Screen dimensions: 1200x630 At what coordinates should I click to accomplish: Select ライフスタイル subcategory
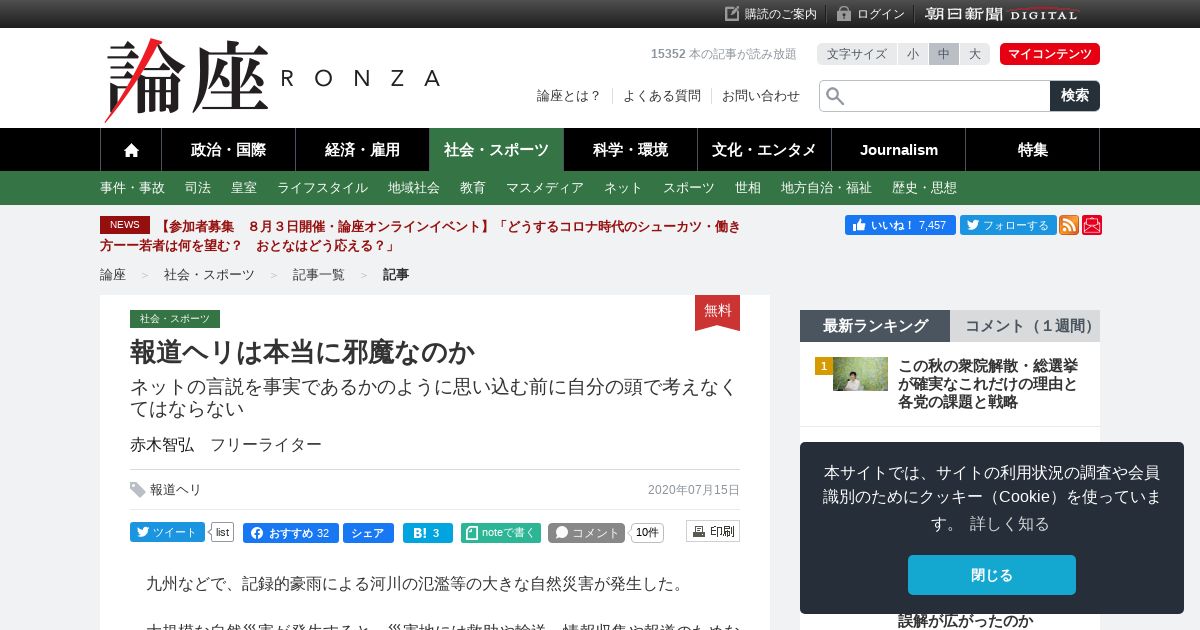pyautogui.click(x=322, y=188)
